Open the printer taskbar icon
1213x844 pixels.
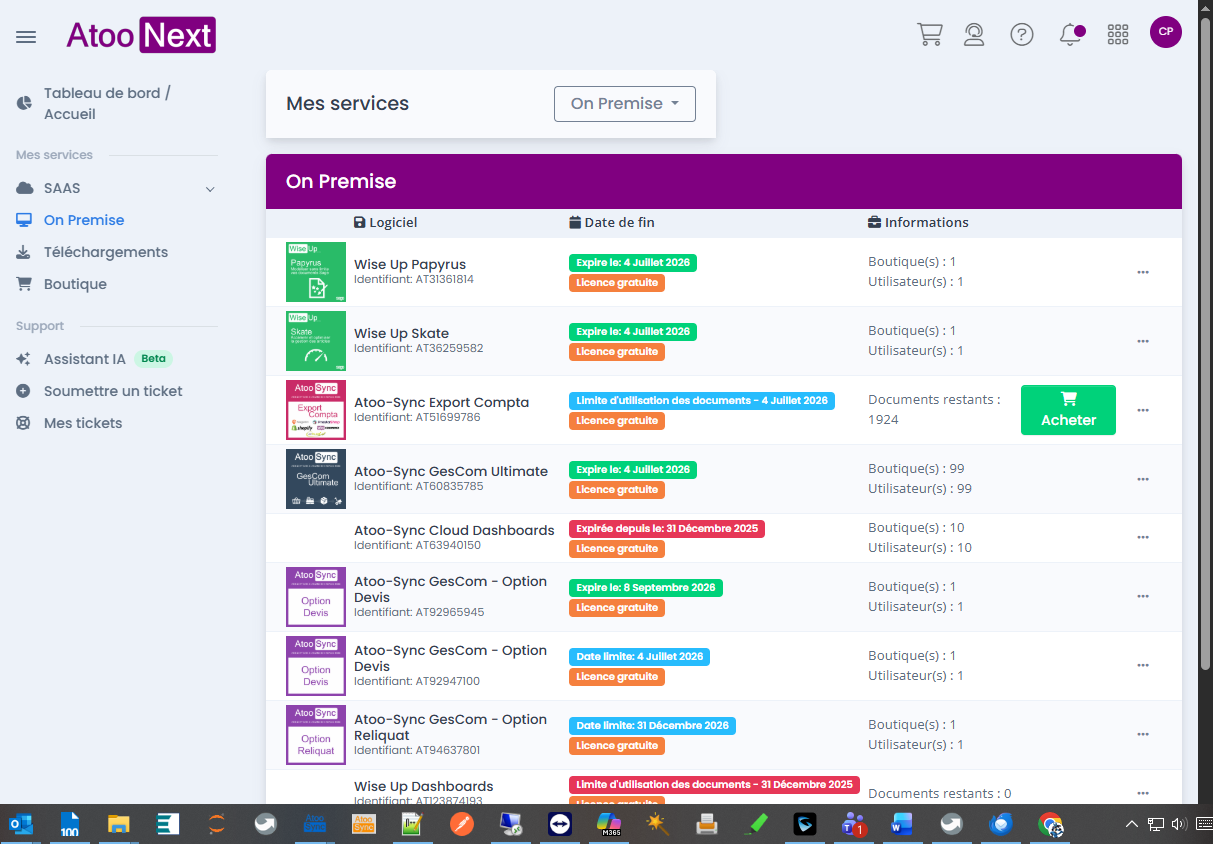pos(707,824)
